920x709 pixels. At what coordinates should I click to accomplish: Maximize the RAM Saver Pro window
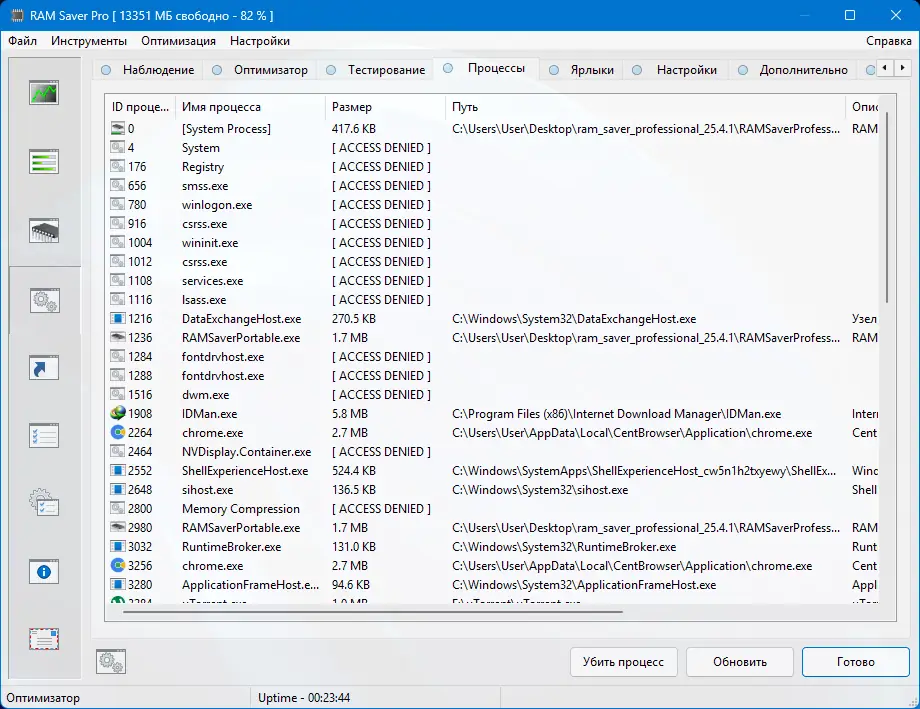click(850, 15)
